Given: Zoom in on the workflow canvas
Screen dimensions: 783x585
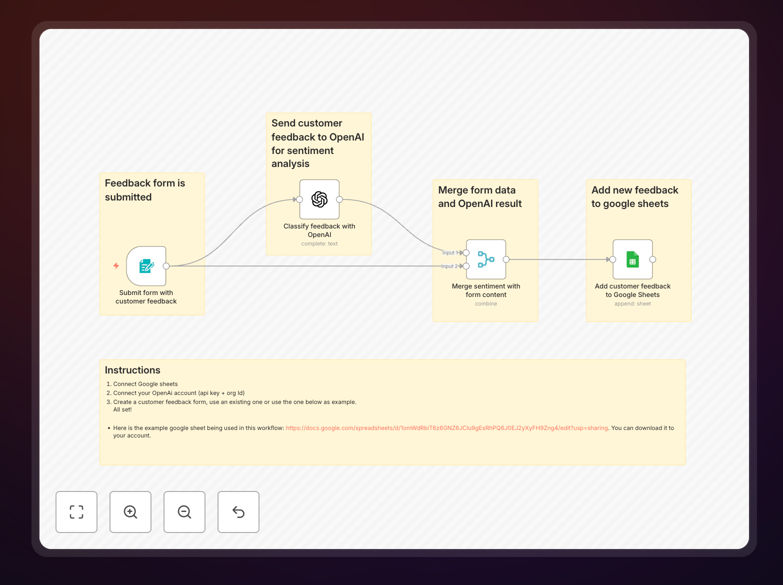Looking at the screenshot, I should pyautogui.click(x=130, y=512).
